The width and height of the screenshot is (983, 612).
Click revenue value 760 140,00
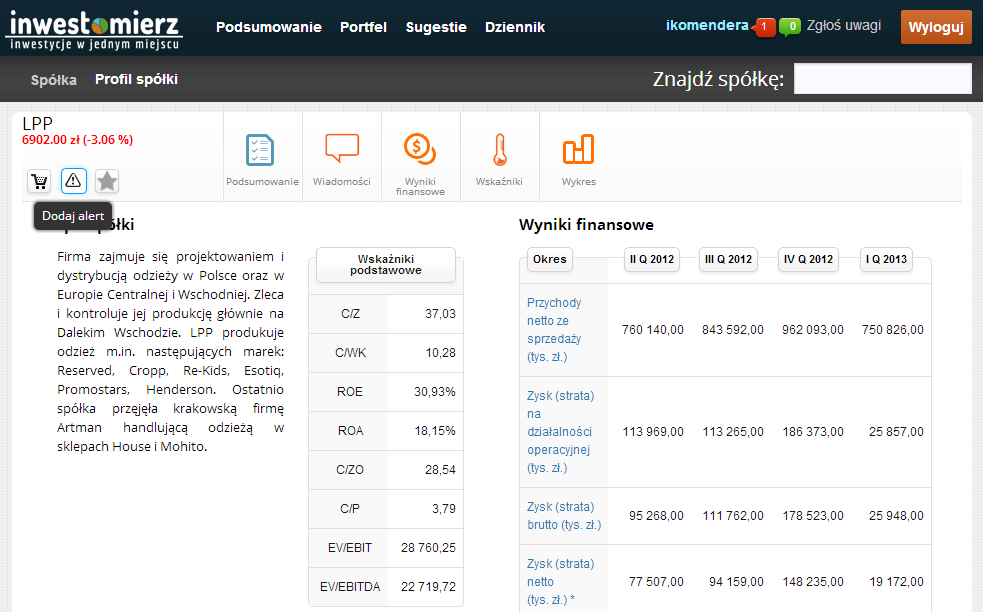click(653, 330)
